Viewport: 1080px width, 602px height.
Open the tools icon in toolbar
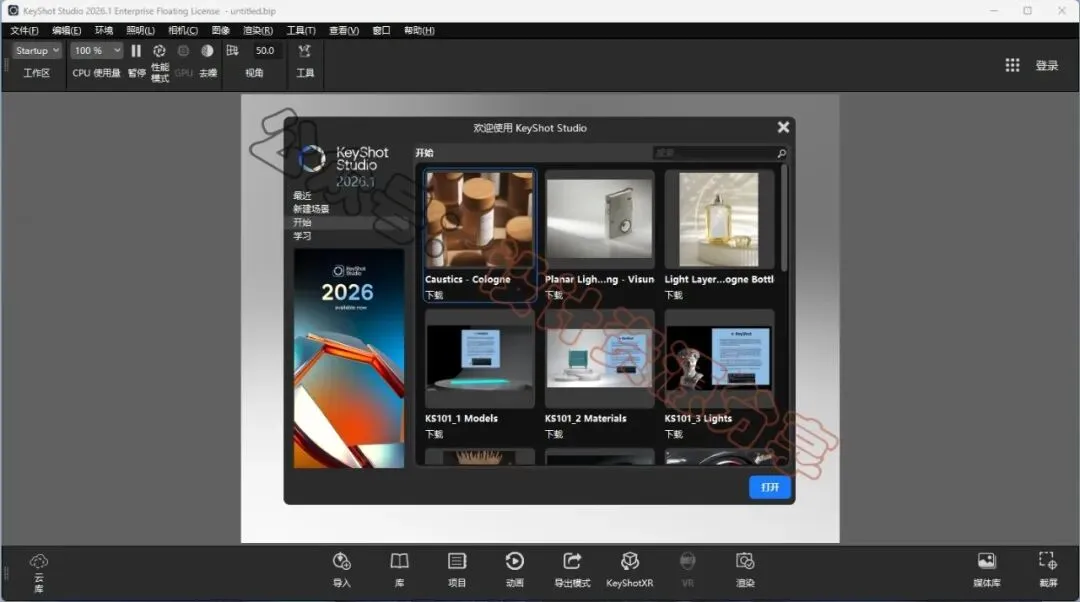click(304, 51)
